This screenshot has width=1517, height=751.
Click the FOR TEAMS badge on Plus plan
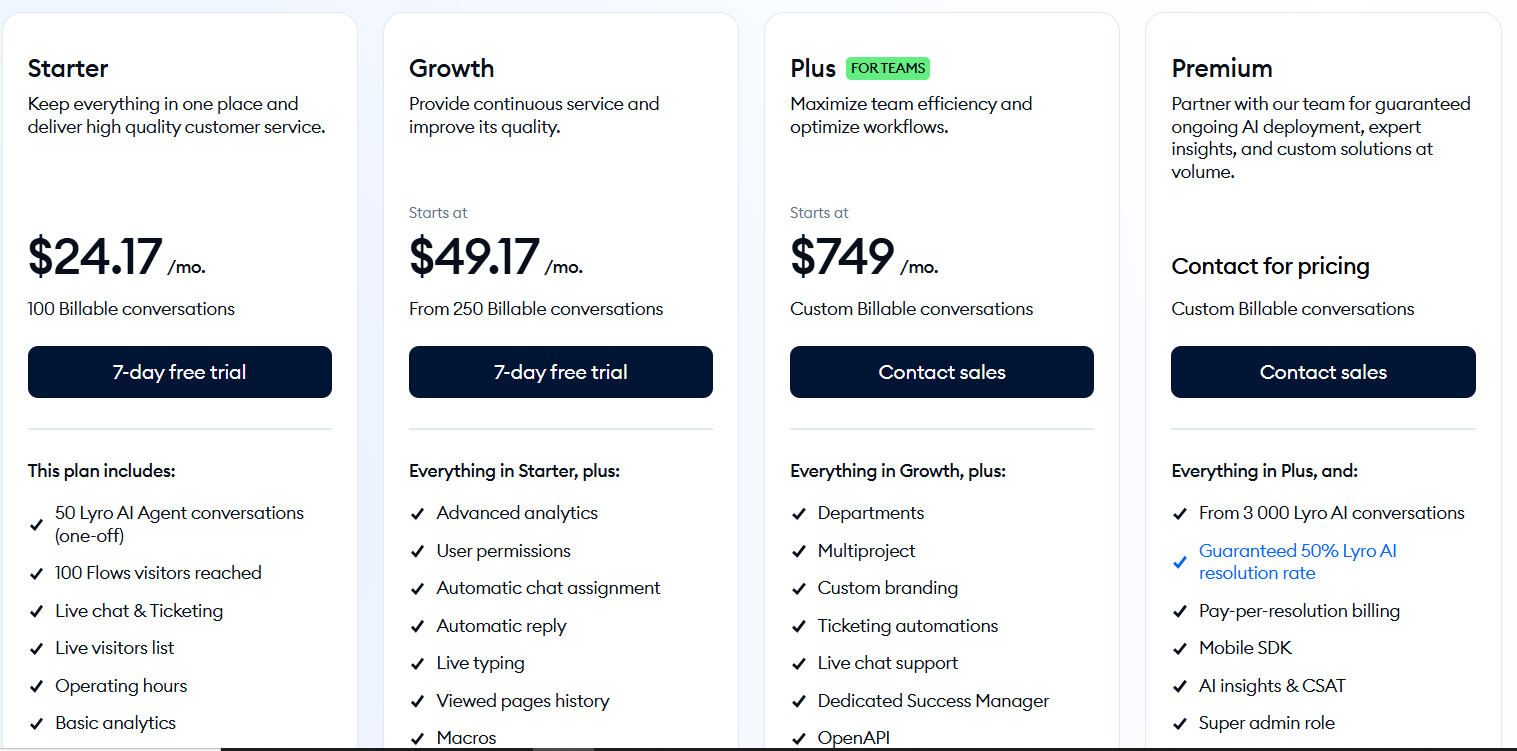pyautogui.click(x=888, y=68)
